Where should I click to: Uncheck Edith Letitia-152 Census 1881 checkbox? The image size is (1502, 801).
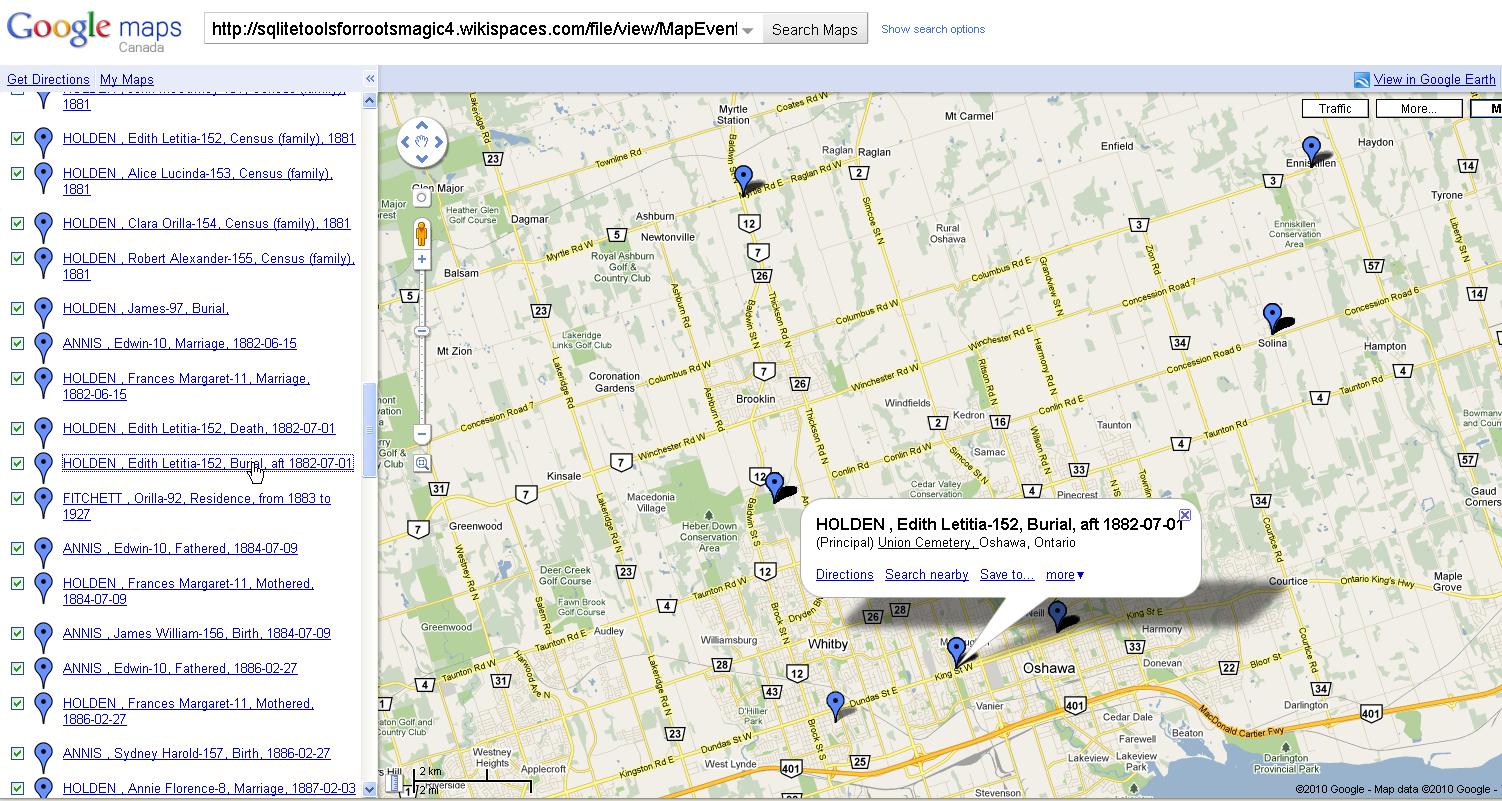(x=17, y=139)
